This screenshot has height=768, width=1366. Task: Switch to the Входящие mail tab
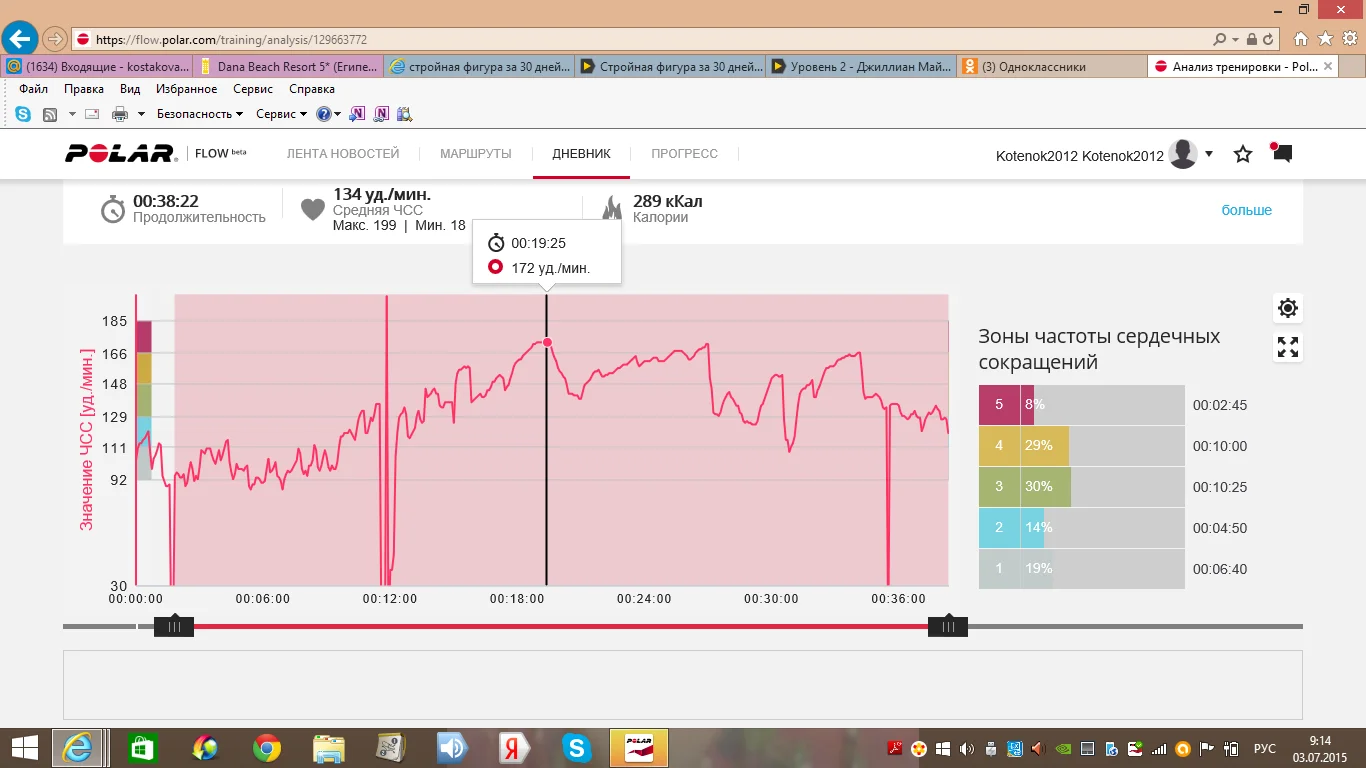click(x=97, y=67)
